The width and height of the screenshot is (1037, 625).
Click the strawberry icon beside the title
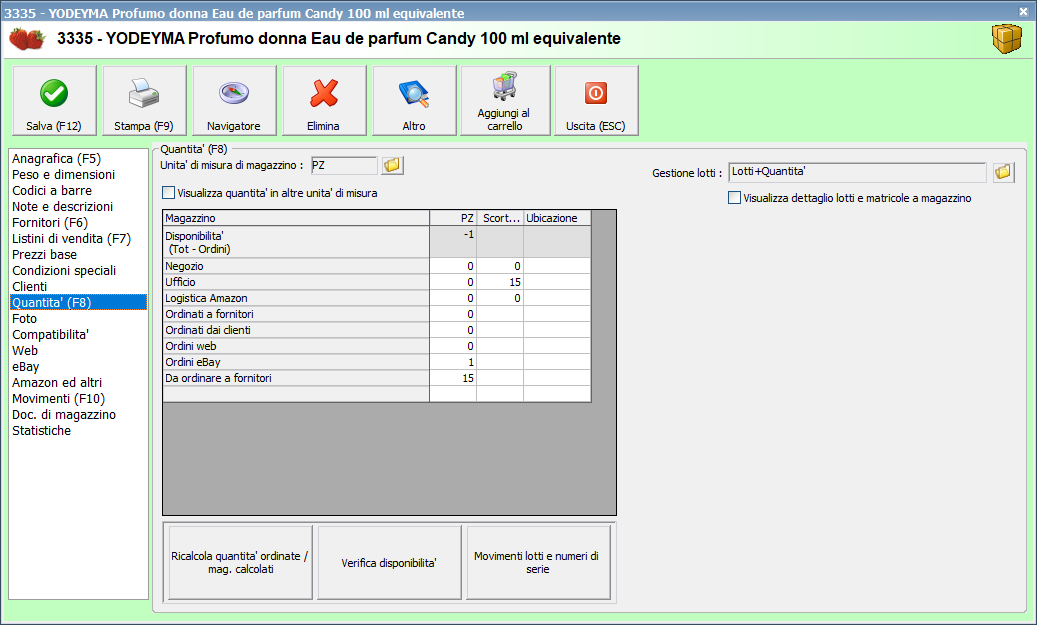[27, 39]
